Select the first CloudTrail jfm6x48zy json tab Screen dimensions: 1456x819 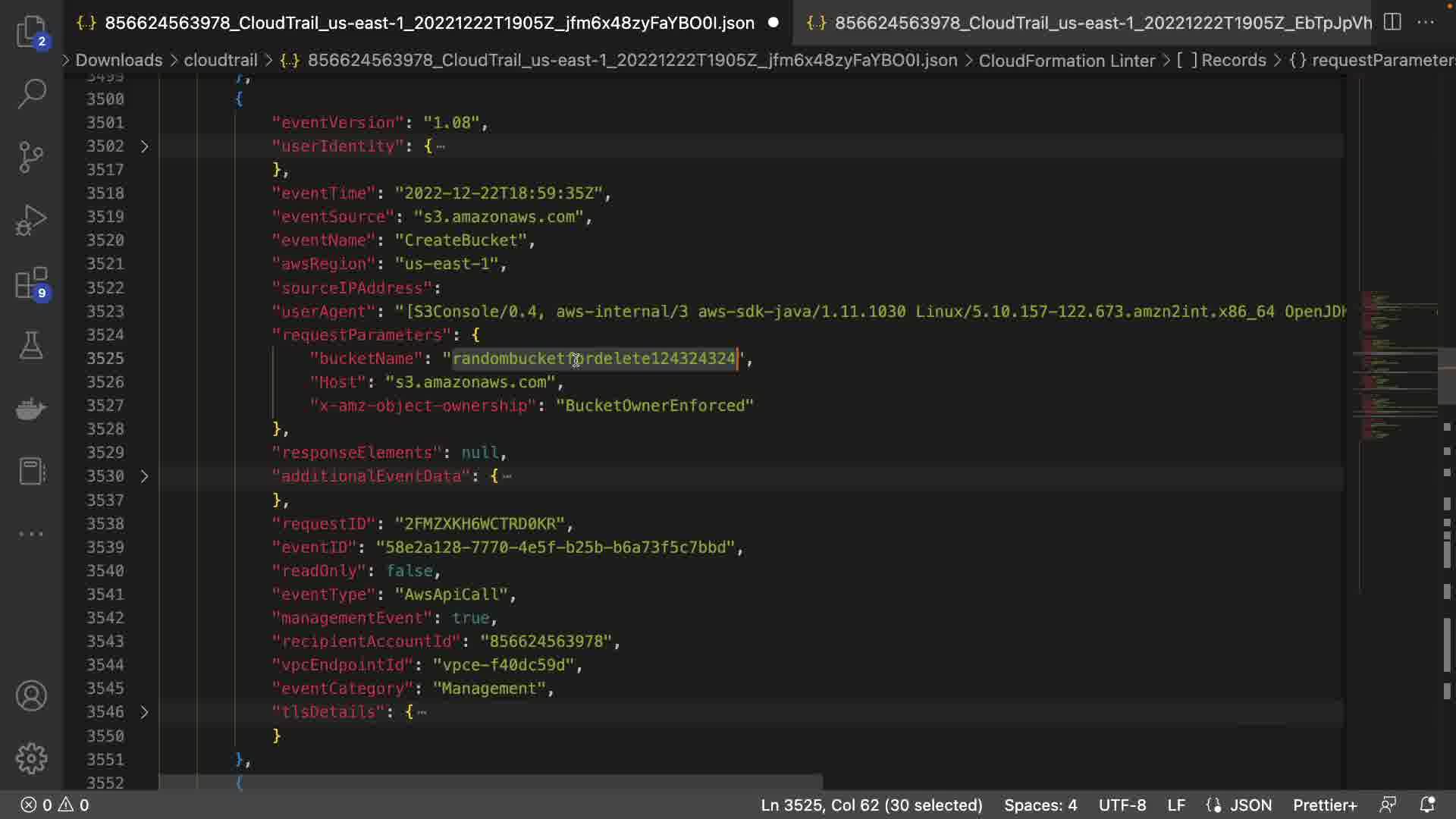(428, 23)
